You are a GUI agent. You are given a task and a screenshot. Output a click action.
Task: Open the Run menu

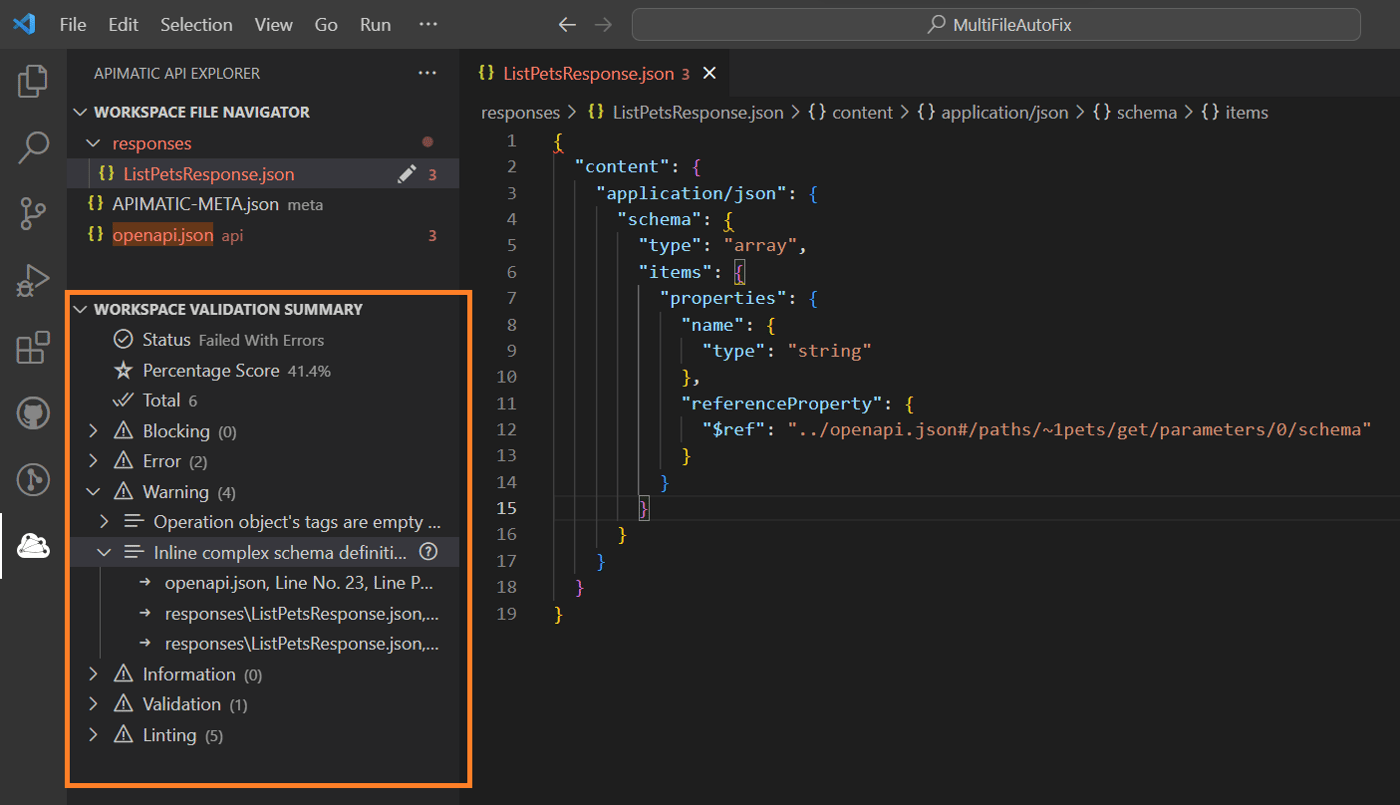375,25
